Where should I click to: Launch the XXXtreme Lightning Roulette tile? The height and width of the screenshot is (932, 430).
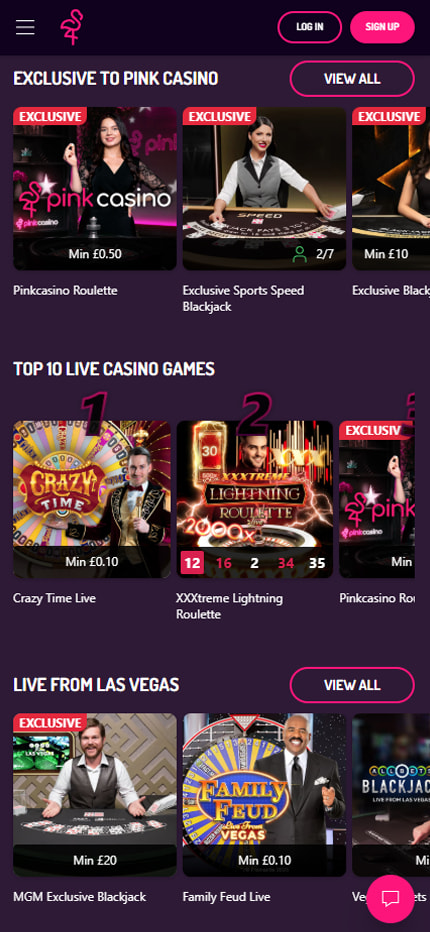point(255,499)
